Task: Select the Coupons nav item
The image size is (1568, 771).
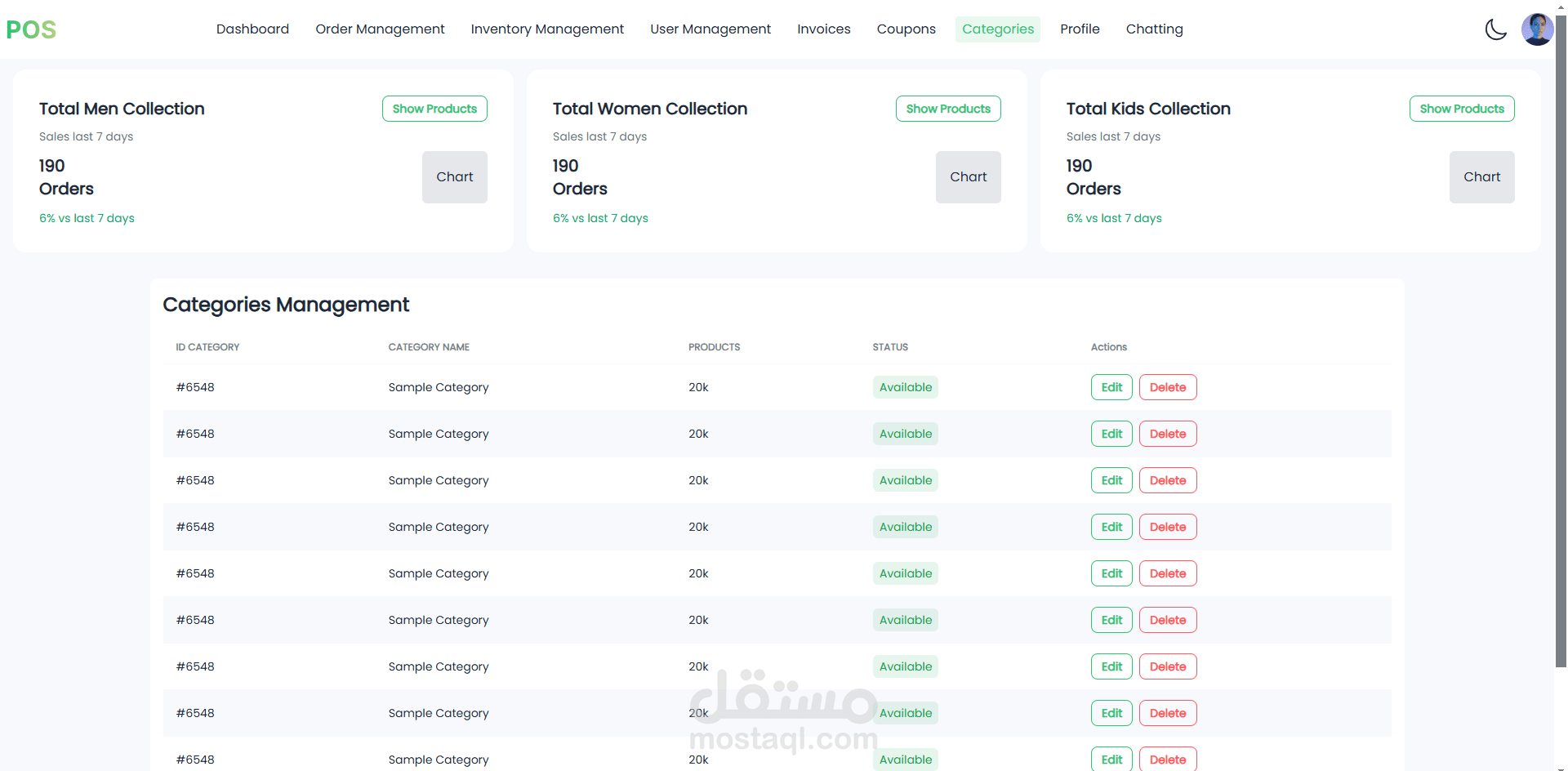Action: pos(906,29)
